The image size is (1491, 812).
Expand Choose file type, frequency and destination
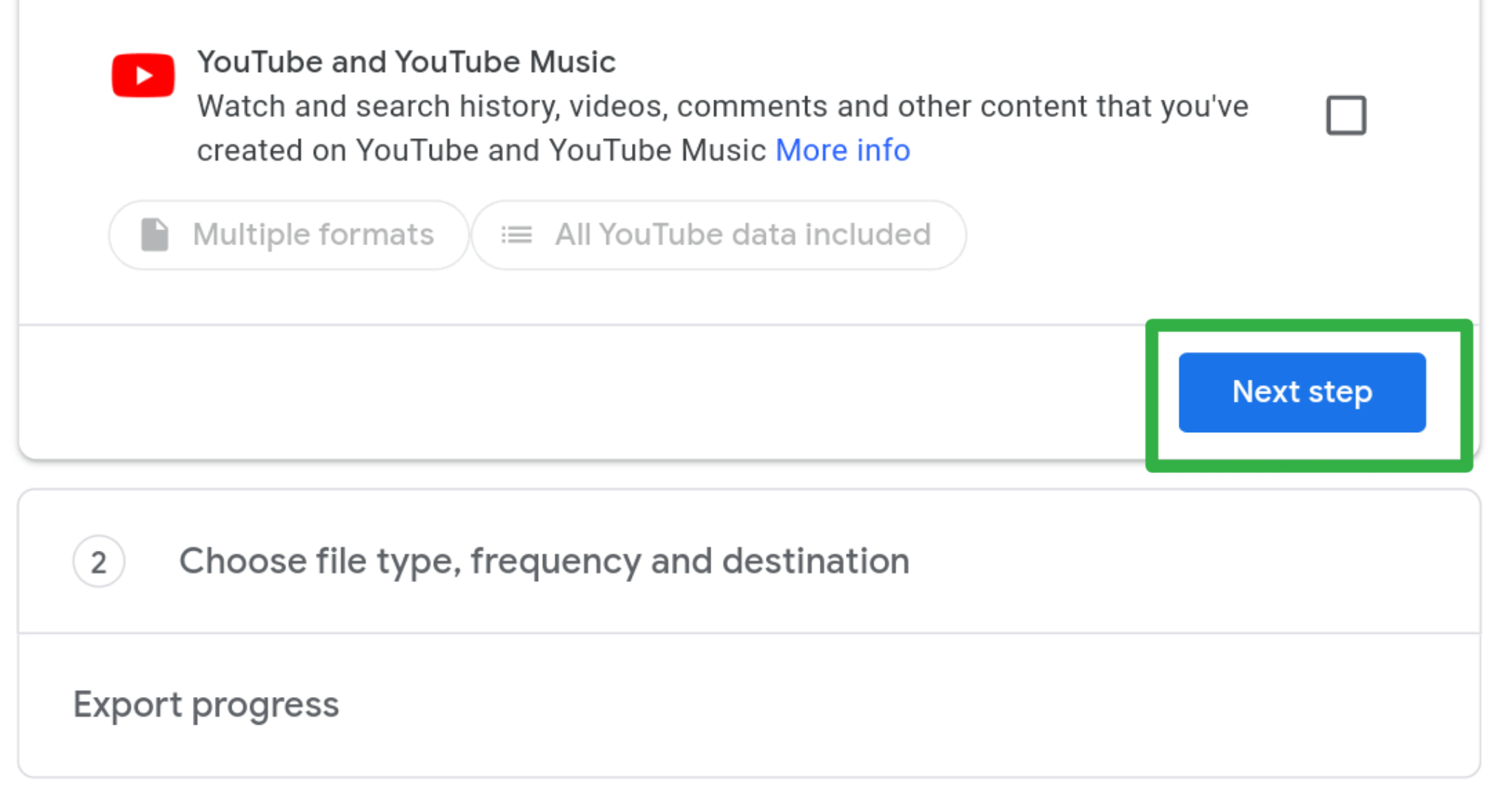[x=545, y=561]
